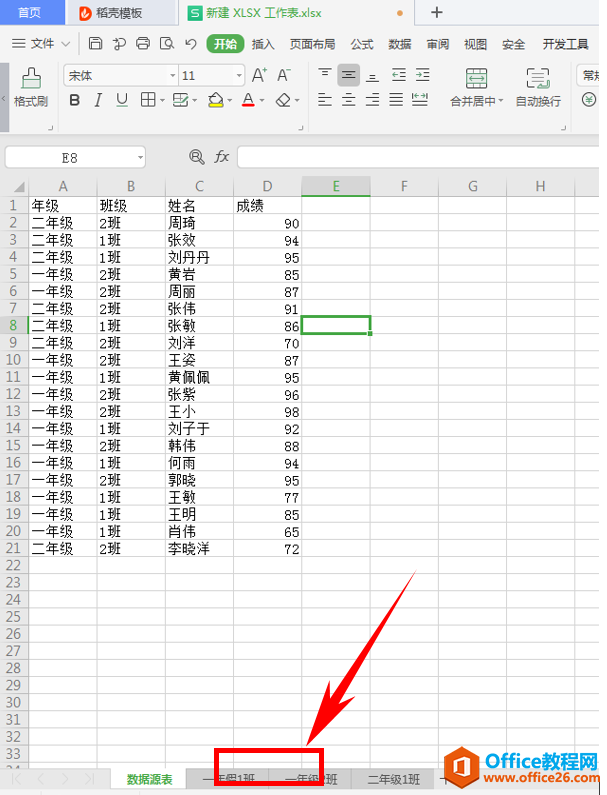Select the 二年级1班 sheet tab
Screen dimensions: 607x795
(394, 779)
